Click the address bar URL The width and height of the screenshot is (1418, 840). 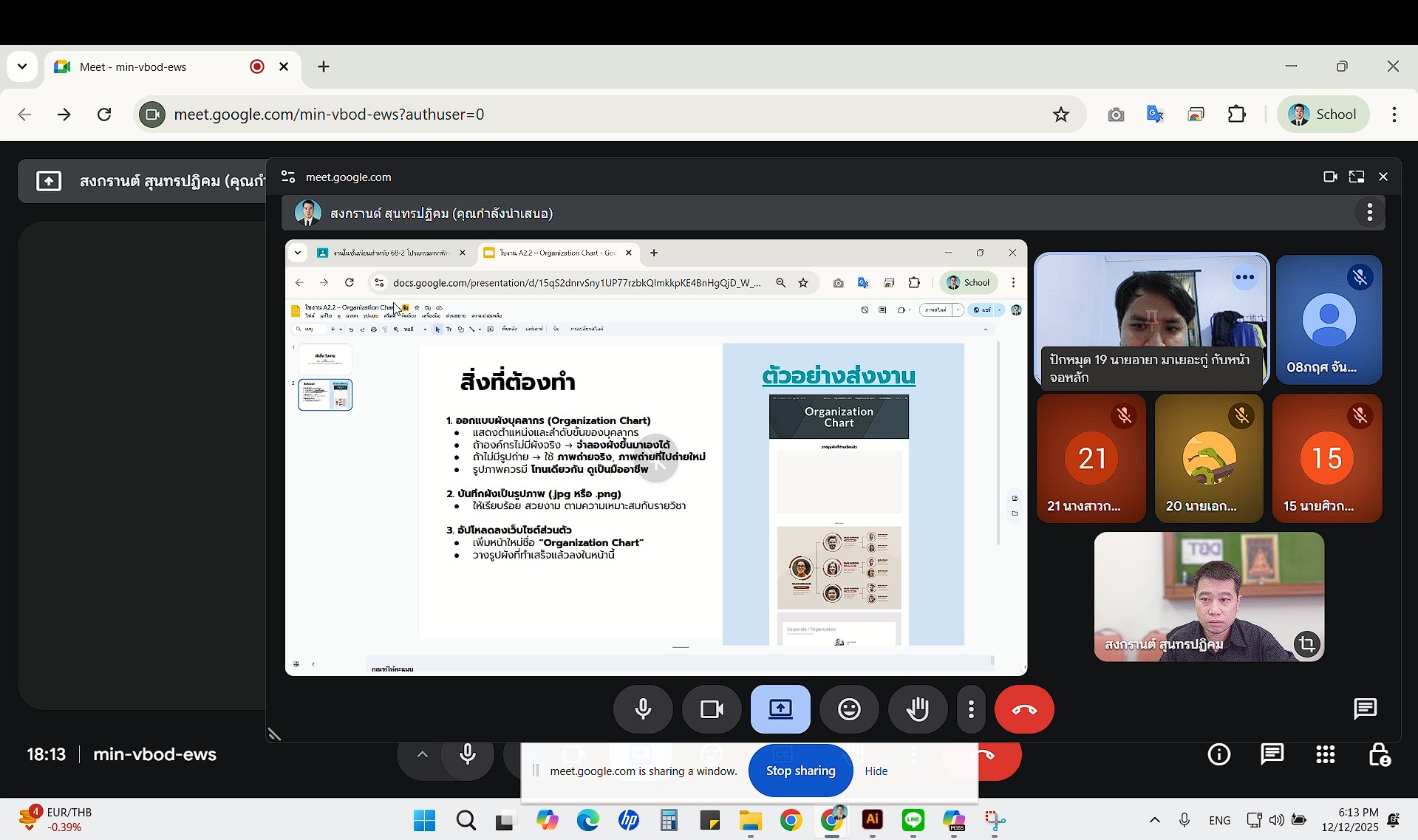point(330,115)
